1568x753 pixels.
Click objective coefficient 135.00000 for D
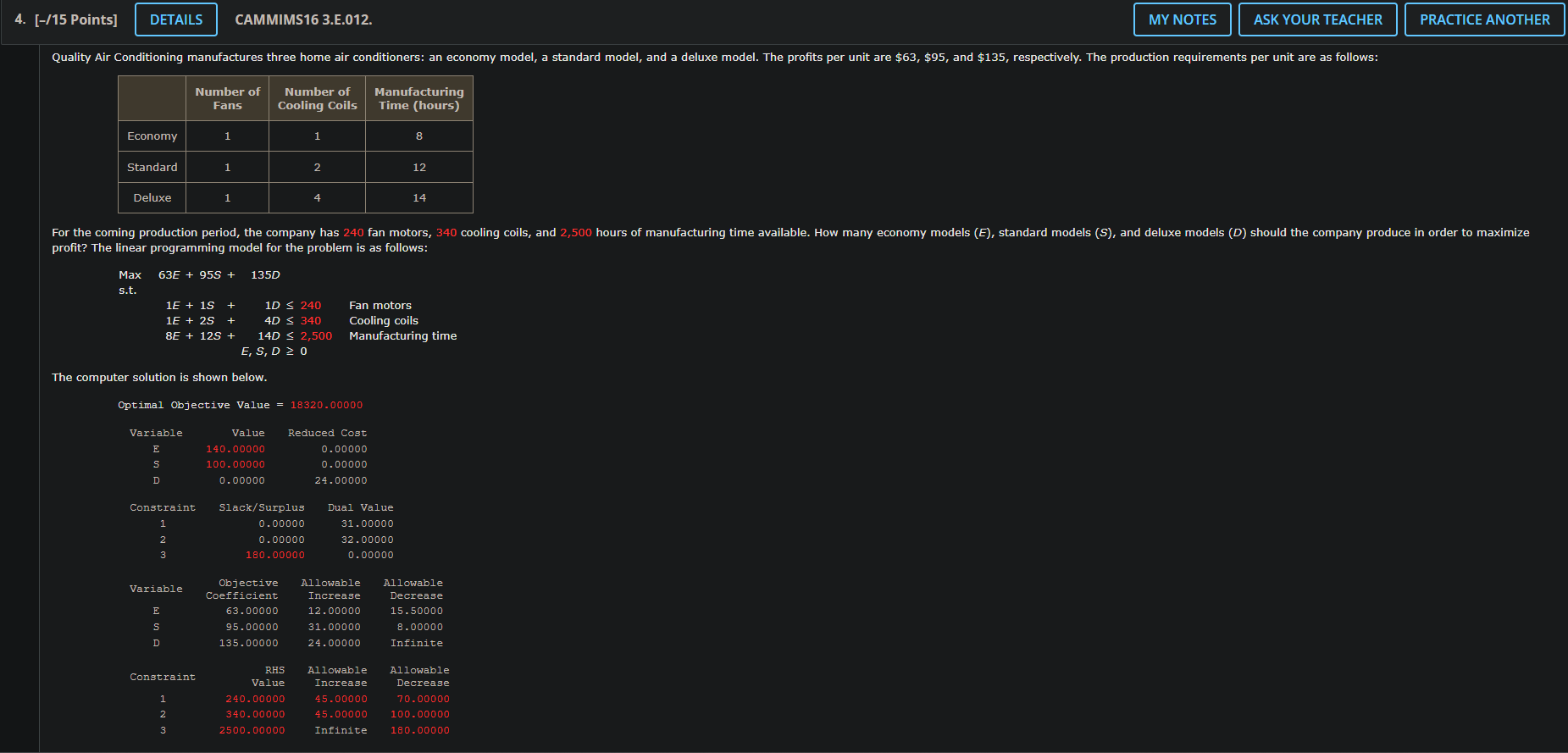[x=248, y=643]
